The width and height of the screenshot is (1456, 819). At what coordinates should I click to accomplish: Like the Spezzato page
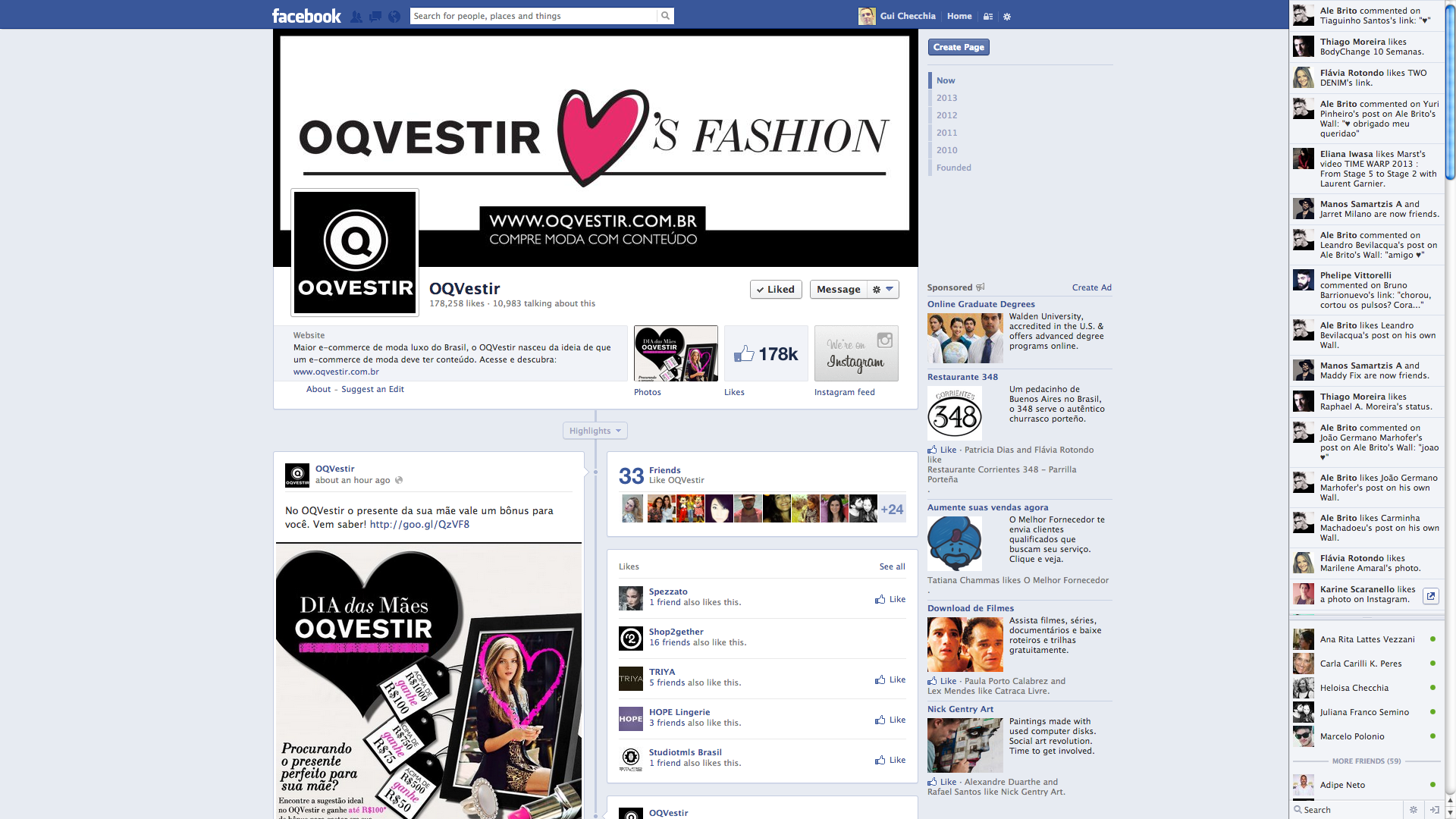tap(890, 599)
